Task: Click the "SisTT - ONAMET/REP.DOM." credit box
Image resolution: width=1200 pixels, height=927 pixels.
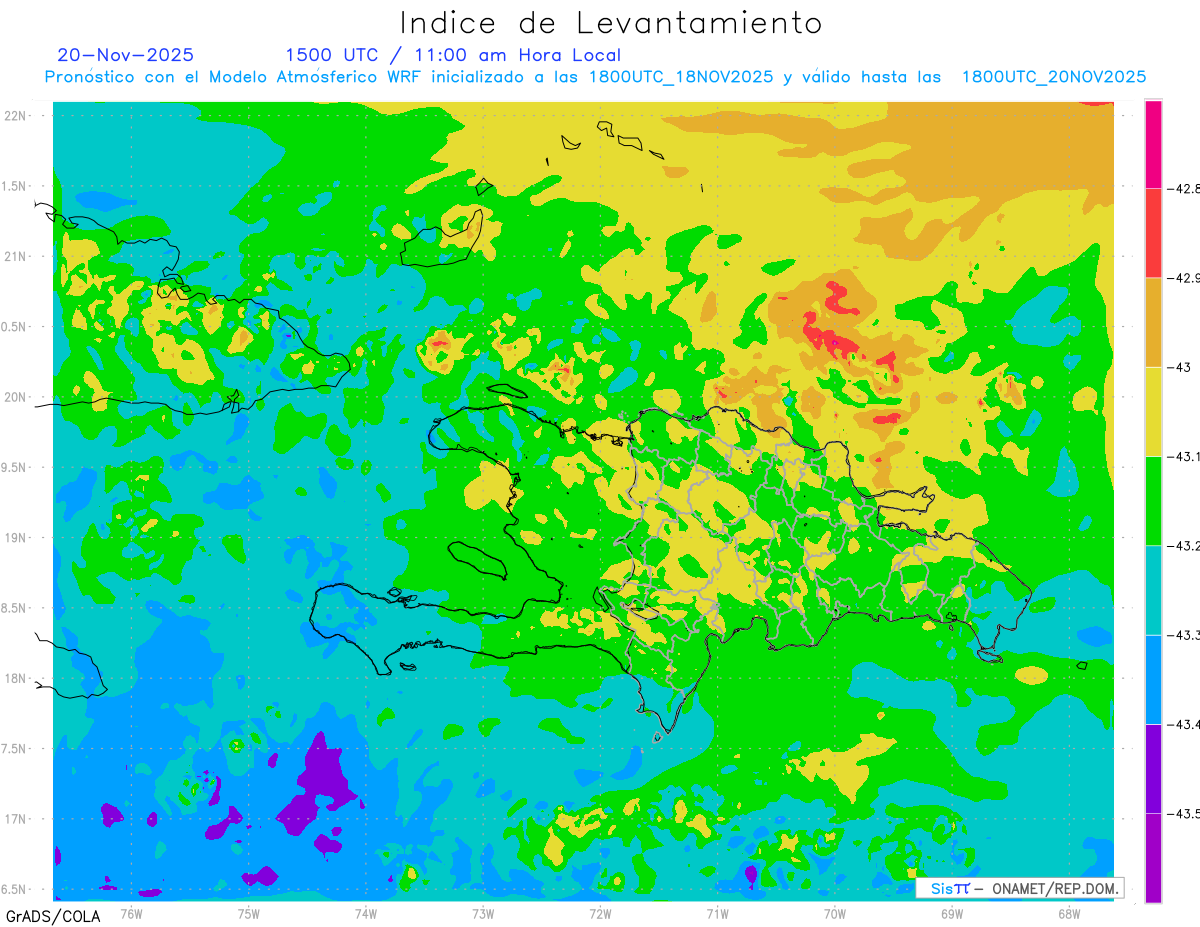Action: (x=1020, y=888)
